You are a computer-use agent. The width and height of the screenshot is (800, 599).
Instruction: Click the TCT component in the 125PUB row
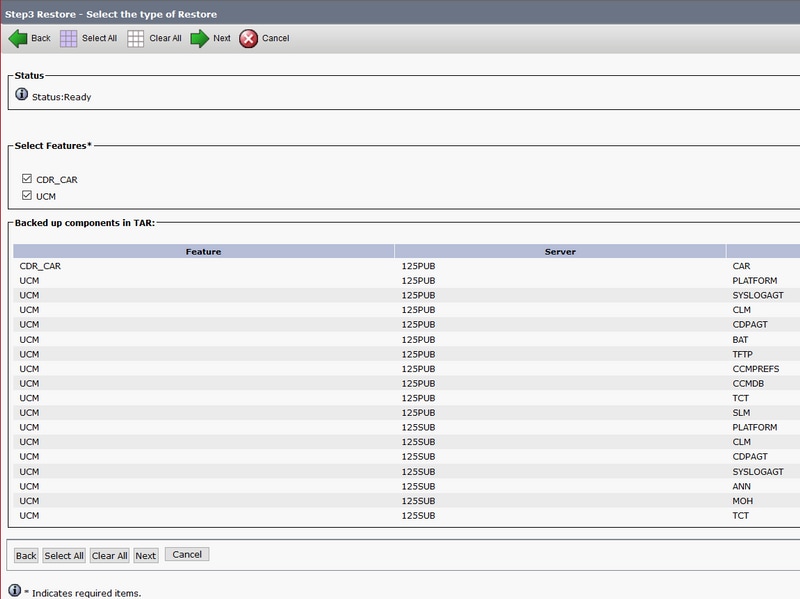740,398
